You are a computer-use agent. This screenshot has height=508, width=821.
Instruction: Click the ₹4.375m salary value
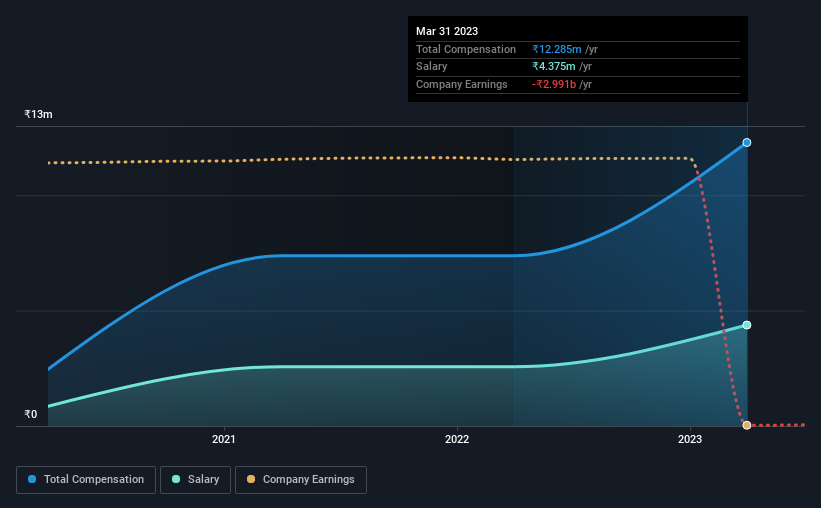pos(553,67)
